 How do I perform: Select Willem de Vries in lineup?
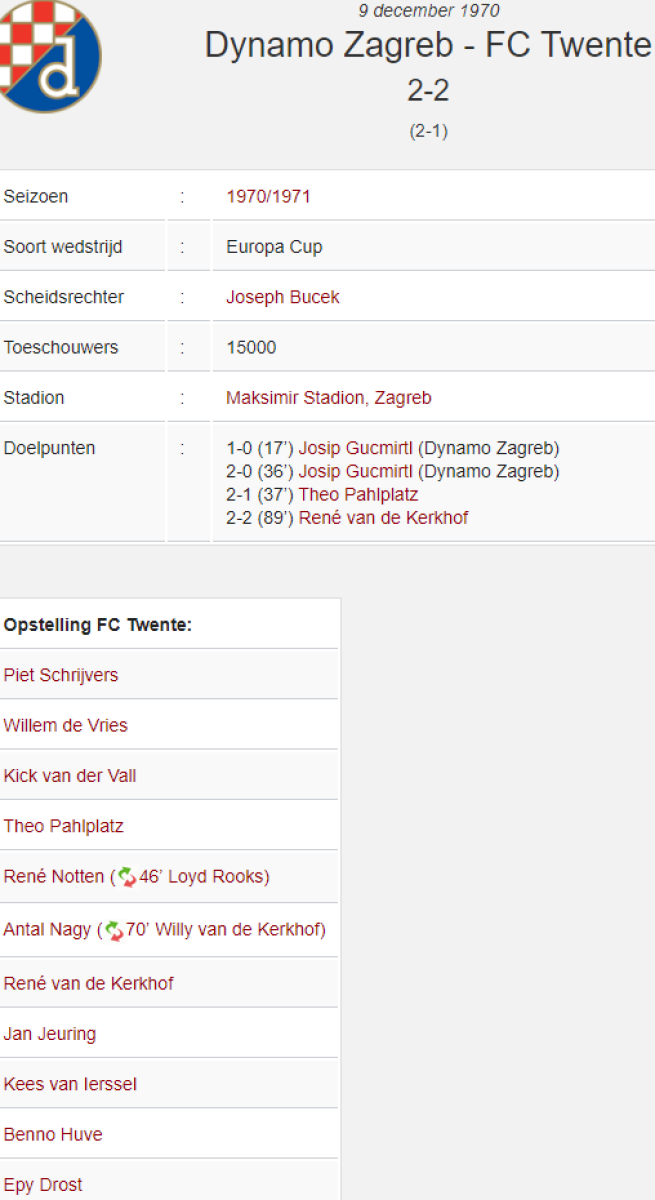[66, 725]
